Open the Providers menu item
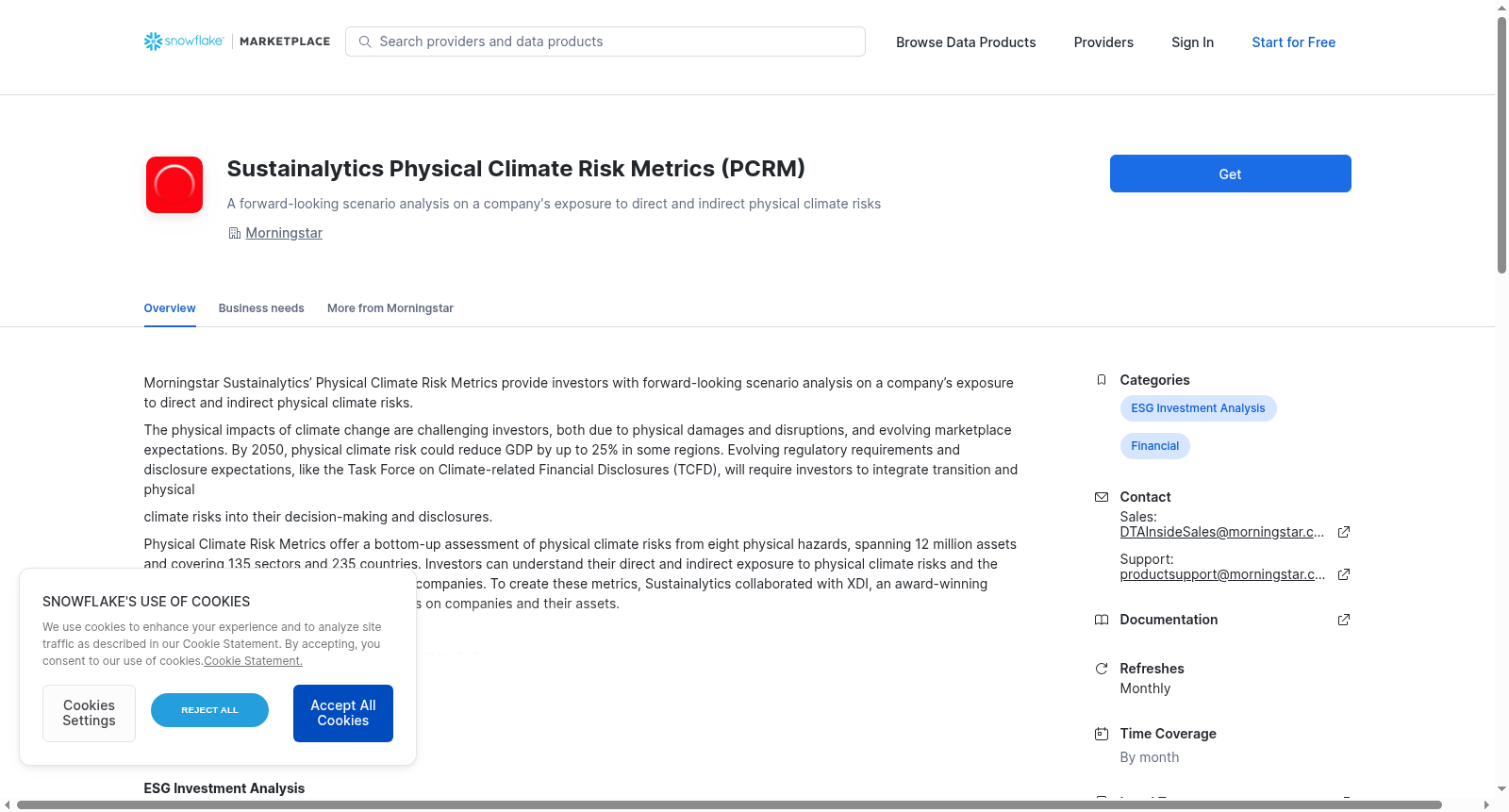1509x812 pixels. pyautogui.click(x=1103, y=42)
